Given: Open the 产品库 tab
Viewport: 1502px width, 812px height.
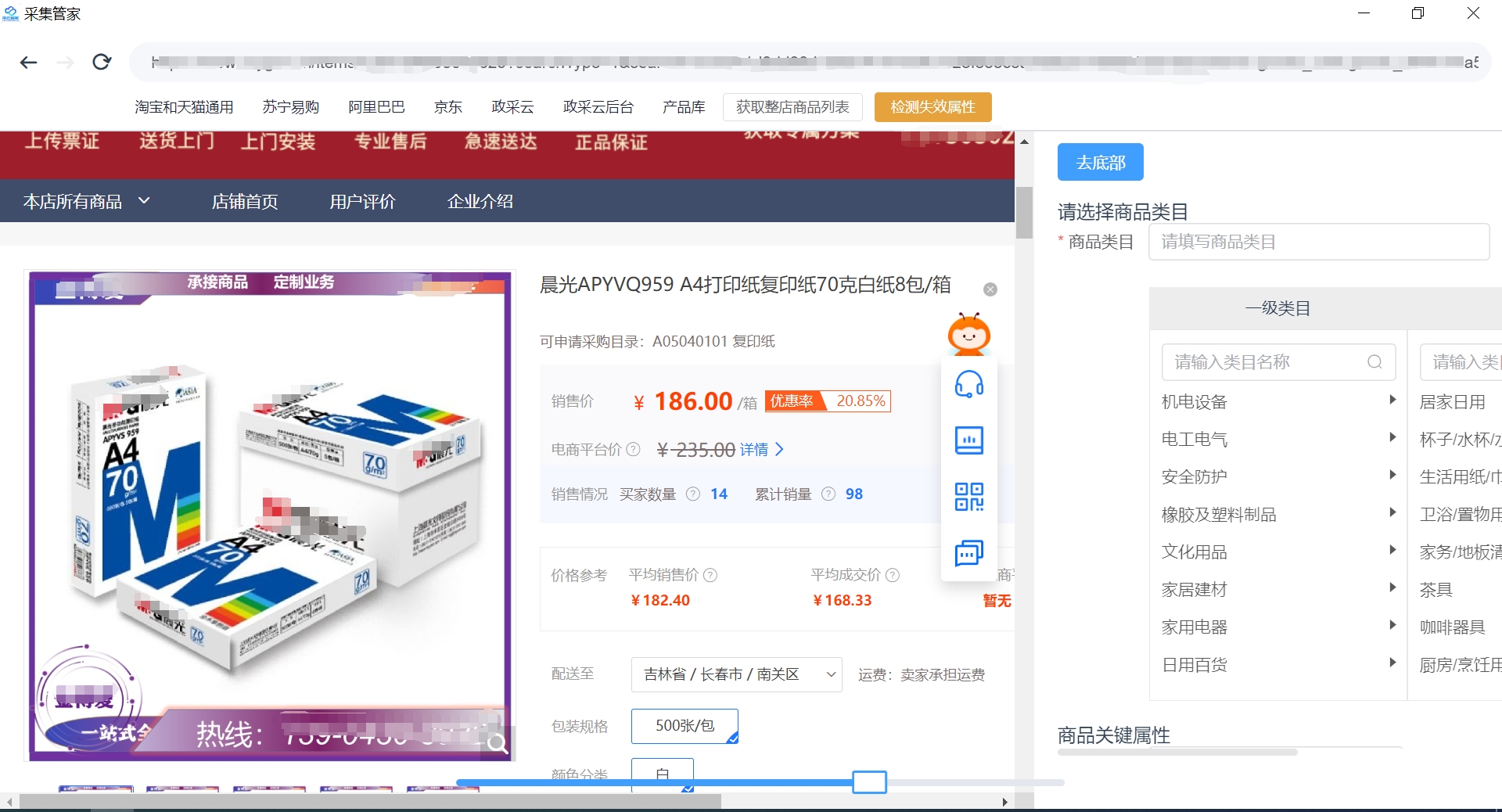Looking at the screenshot, I should (x=684, y=107).
